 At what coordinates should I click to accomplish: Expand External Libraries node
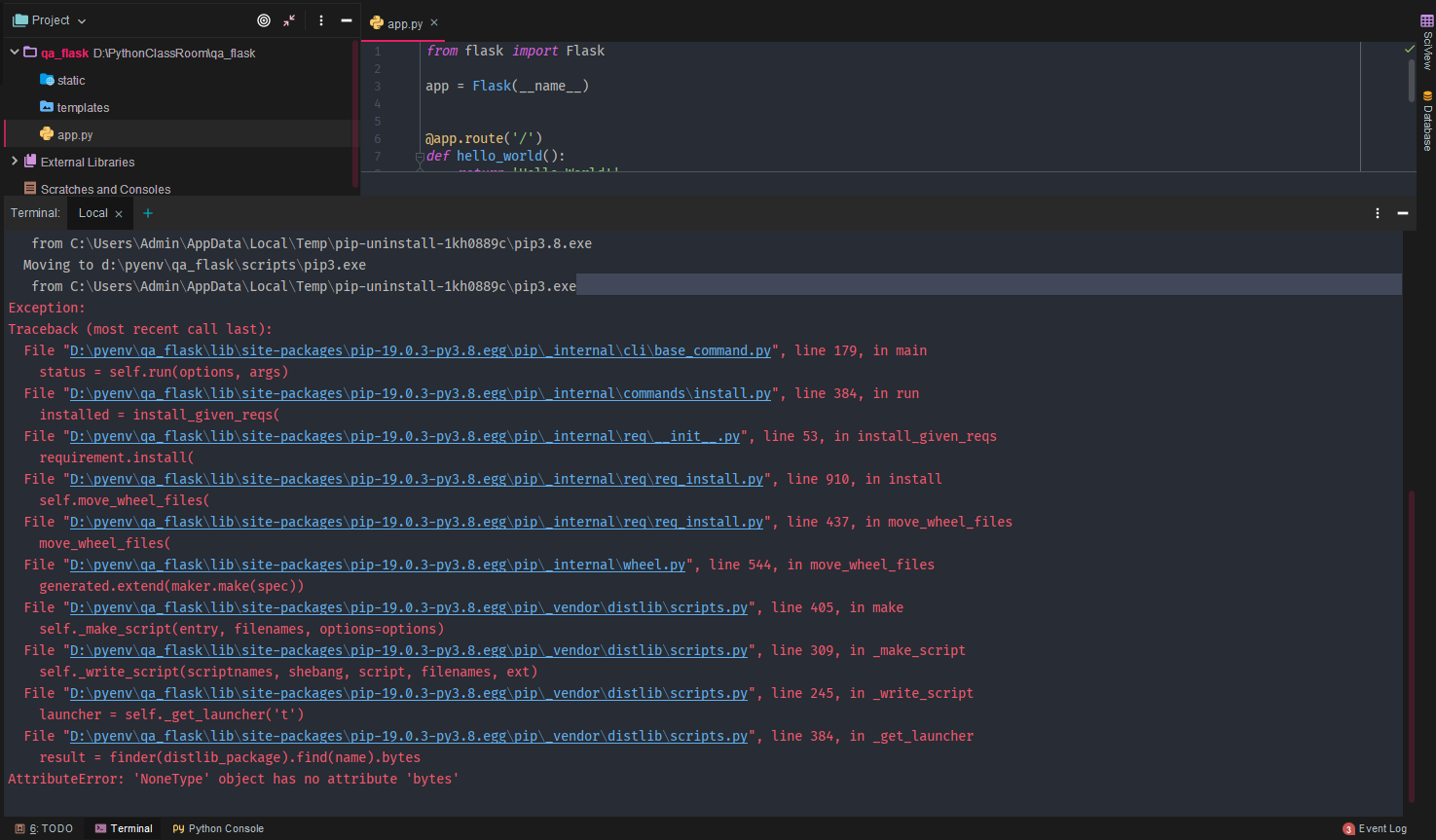coord(14,162)
